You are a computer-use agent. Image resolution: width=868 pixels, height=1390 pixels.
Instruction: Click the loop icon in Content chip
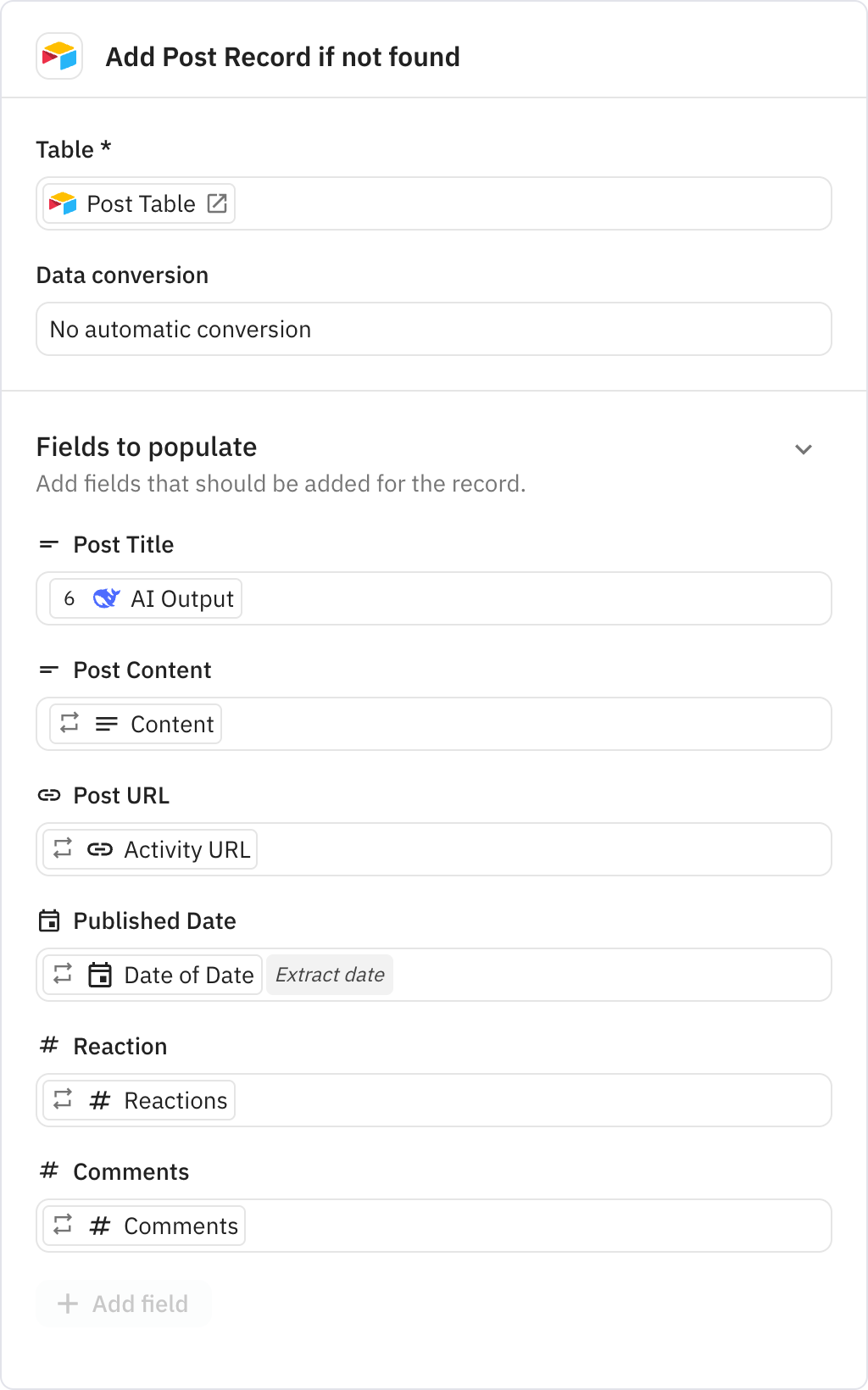70,723
